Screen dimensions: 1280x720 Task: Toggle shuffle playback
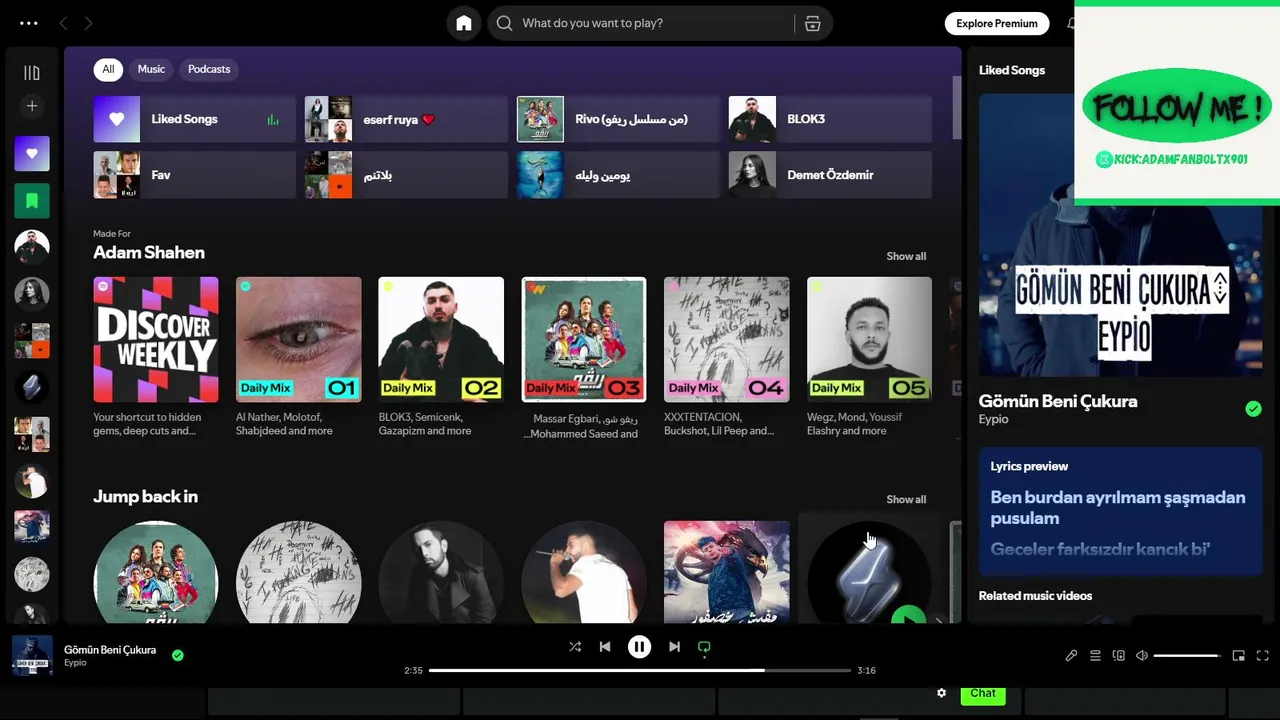pyautogui.click(x=575, y=647)
